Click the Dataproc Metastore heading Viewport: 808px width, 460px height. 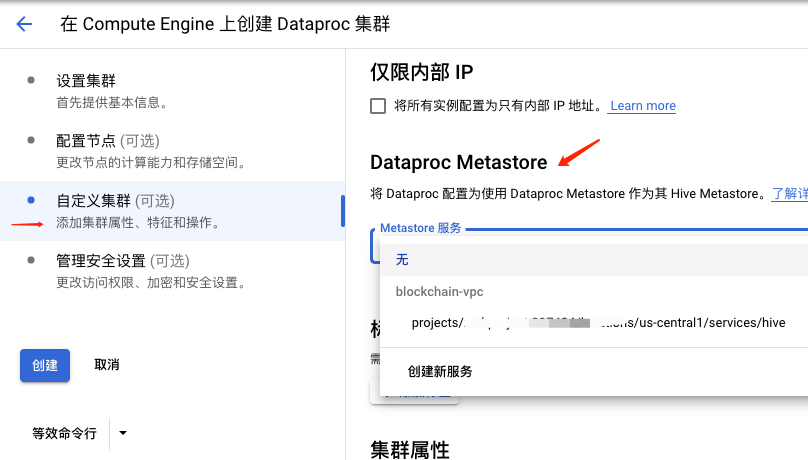[459, 162]
